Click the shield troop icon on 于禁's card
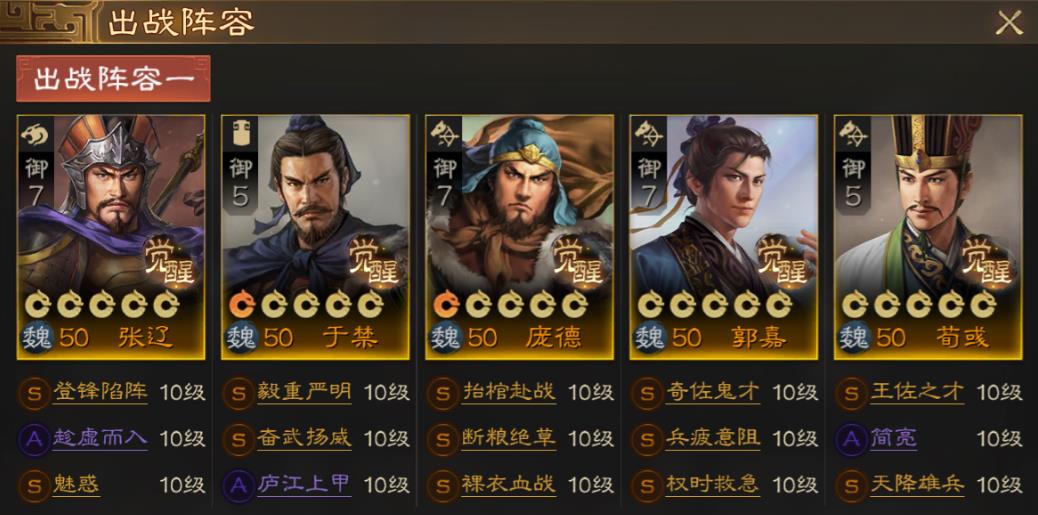 (x=238, y=135)
